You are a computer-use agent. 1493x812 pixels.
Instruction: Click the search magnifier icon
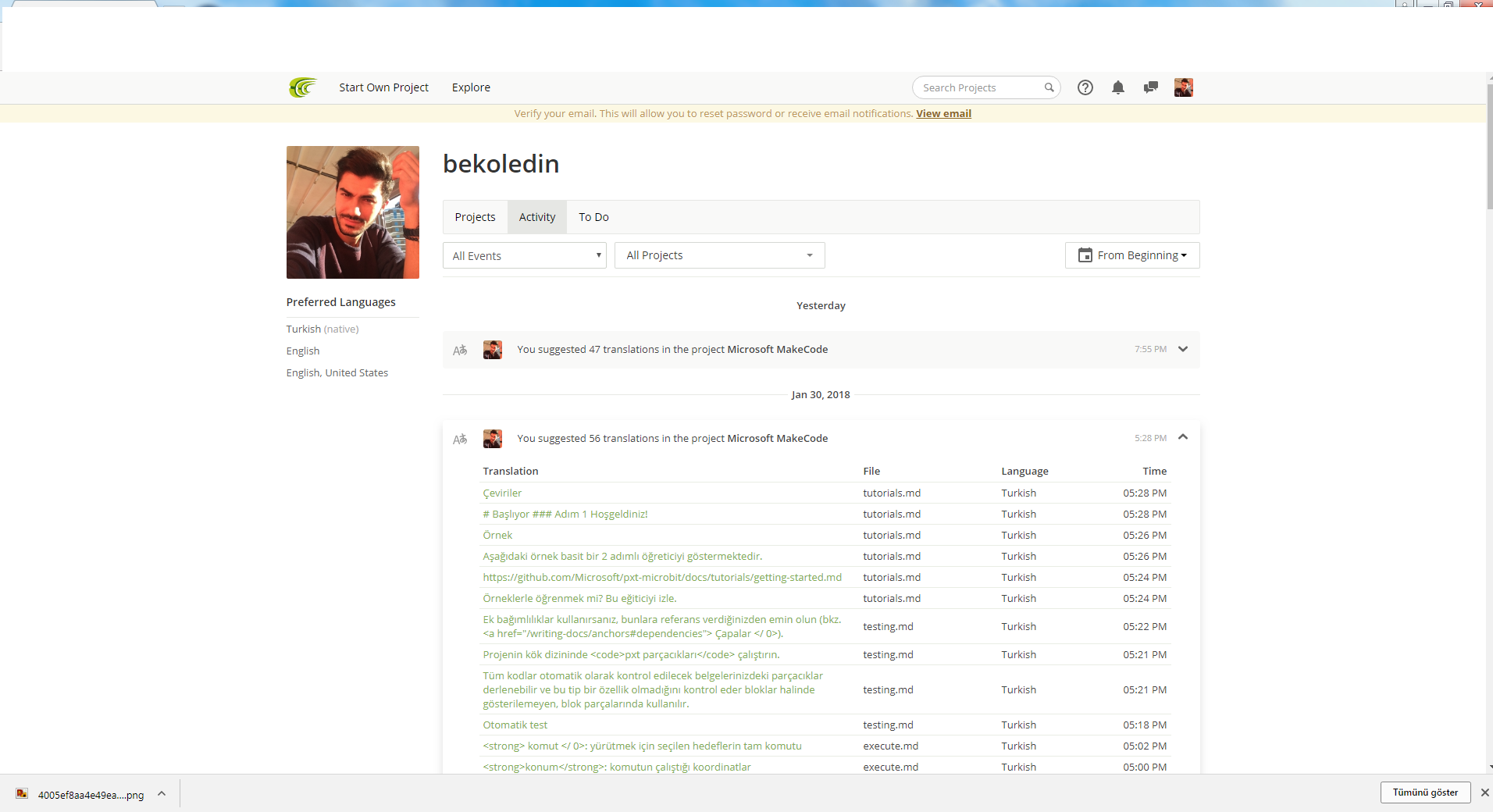[x=1049, y=87]
